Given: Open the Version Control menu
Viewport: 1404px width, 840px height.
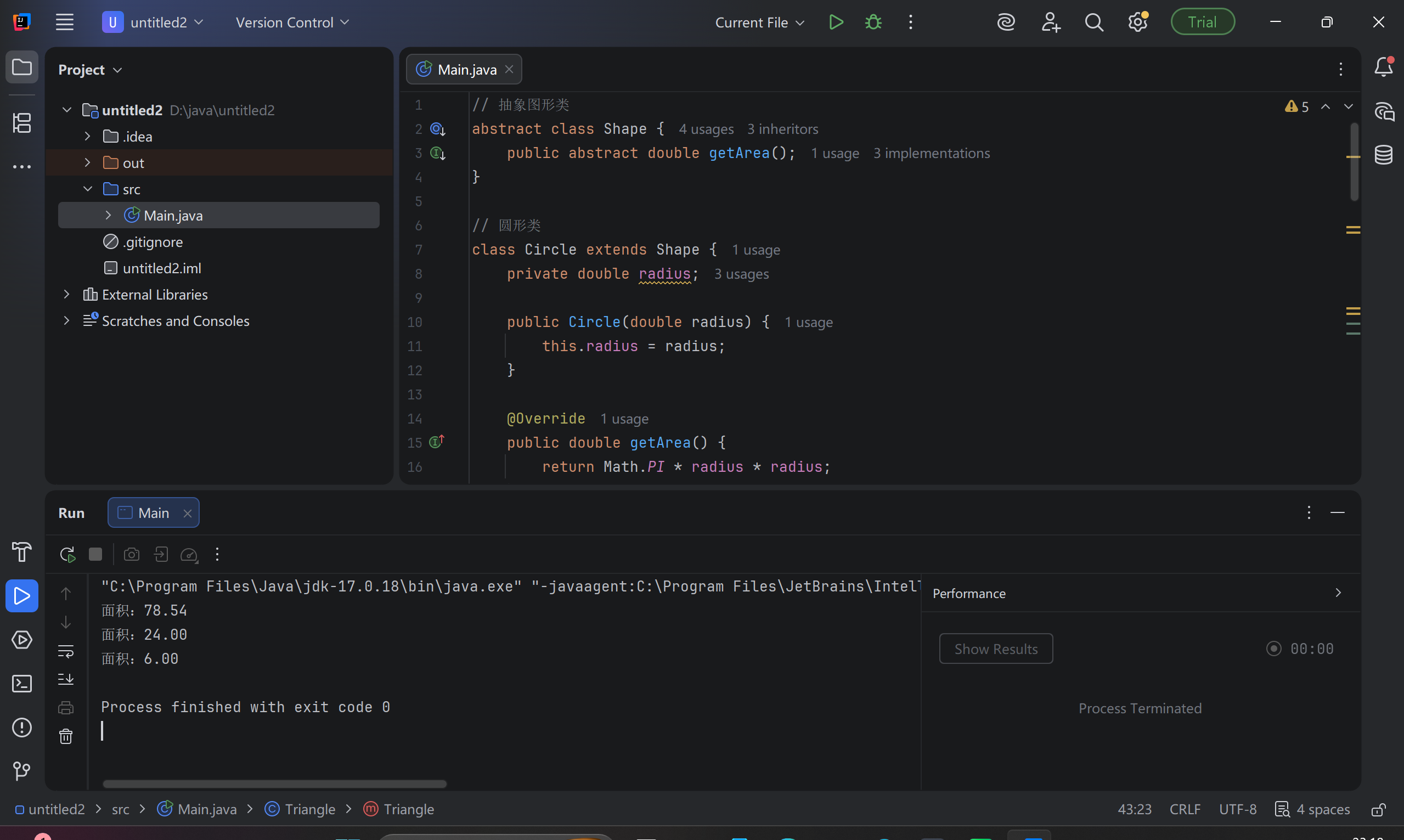Looking at the screenshot, I should pos(292,22).
